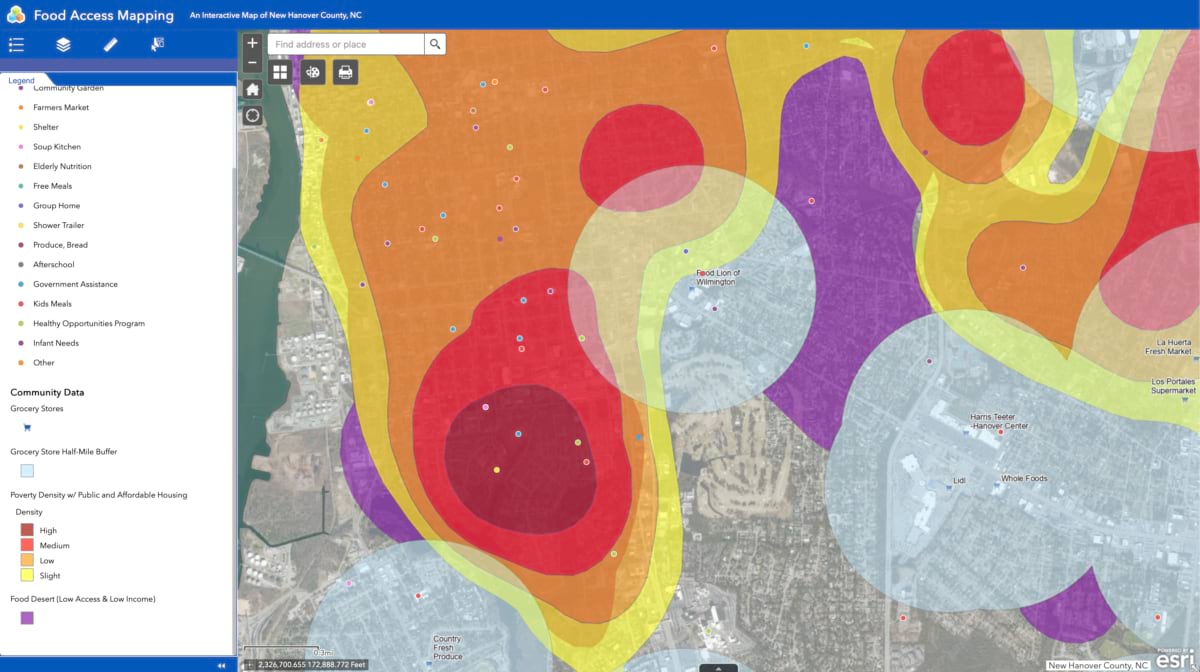
Task: Open the Print widget
Action: pos(345,72)
